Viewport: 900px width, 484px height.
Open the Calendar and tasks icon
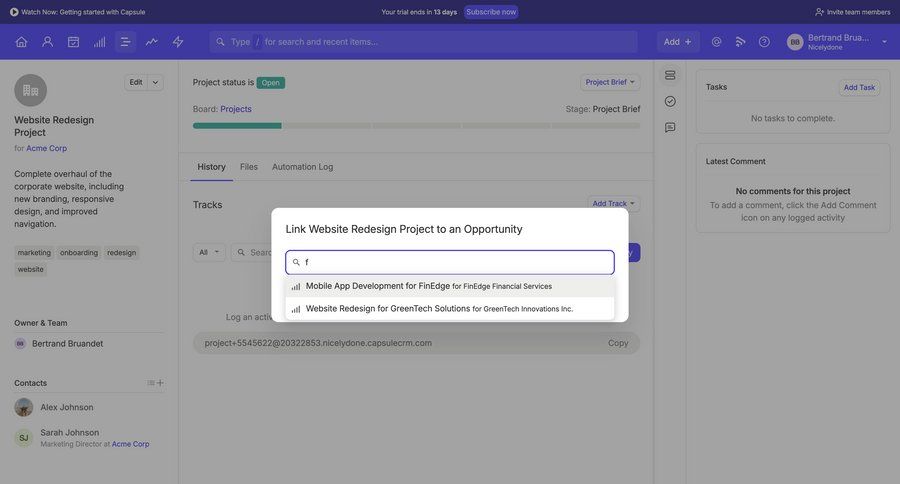73,42
